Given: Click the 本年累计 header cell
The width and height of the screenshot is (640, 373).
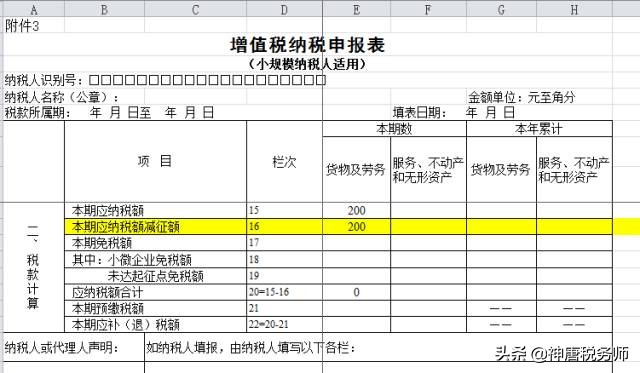Looking at the screenshot, I should pos(539,129).
